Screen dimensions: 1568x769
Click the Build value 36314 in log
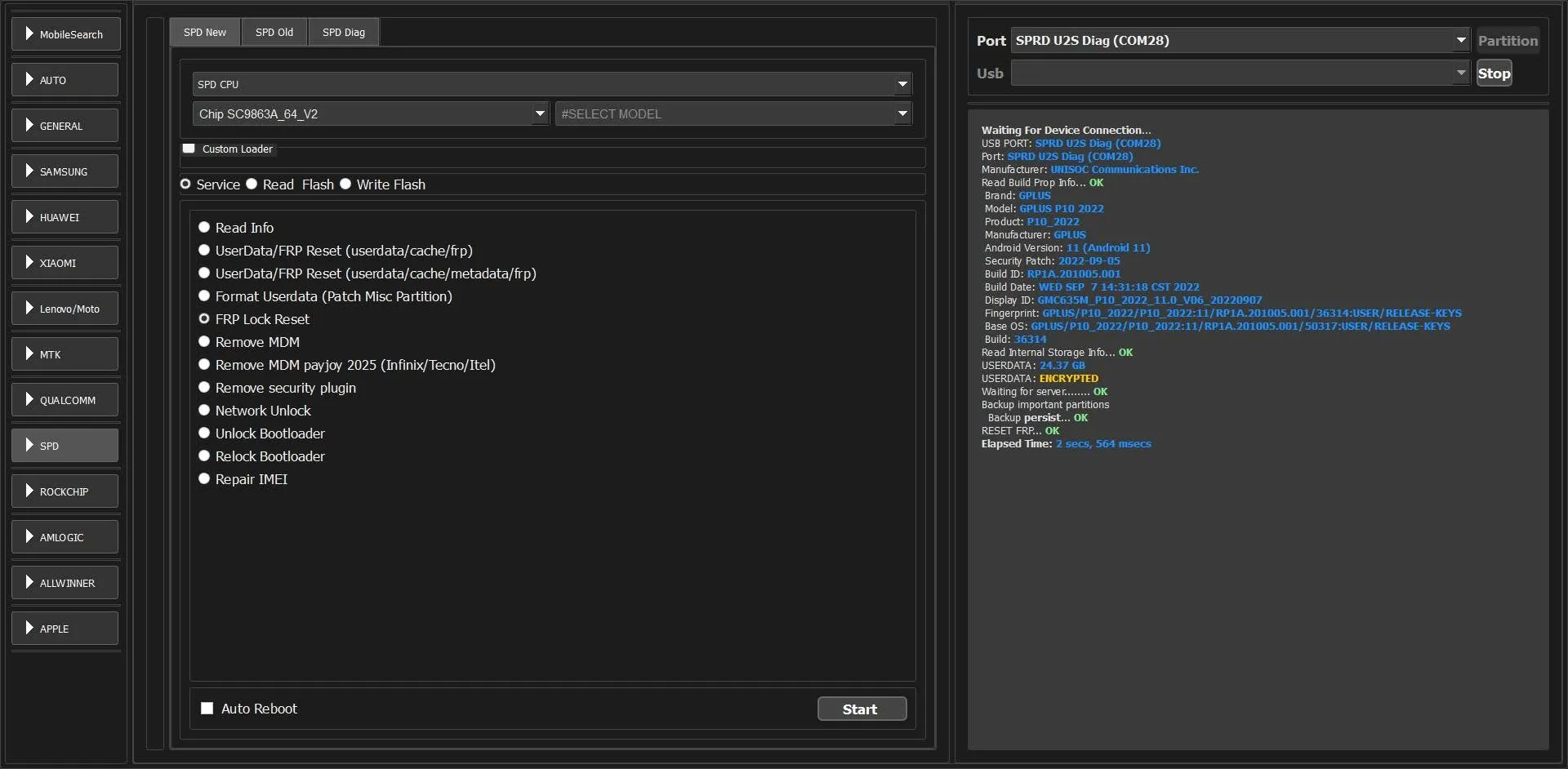pos(1030,340)
